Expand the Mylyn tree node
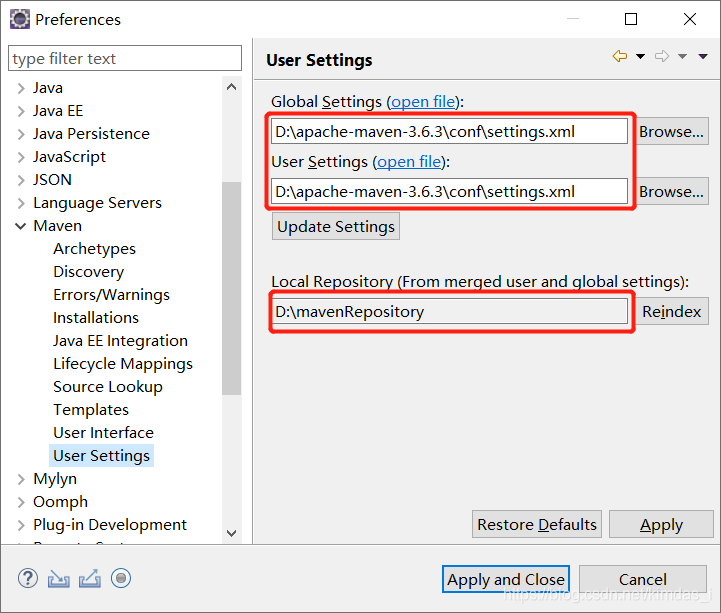Image resolution: width=721 pixels, height=613 pixels. pos(21,479)
